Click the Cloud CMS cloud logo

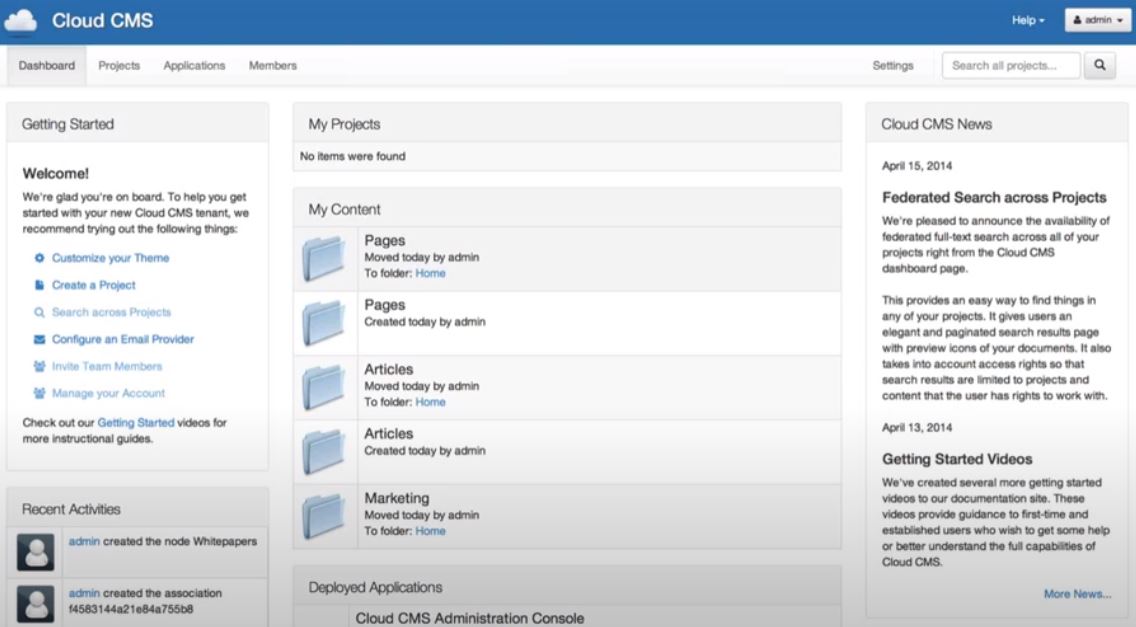point(20,21)
